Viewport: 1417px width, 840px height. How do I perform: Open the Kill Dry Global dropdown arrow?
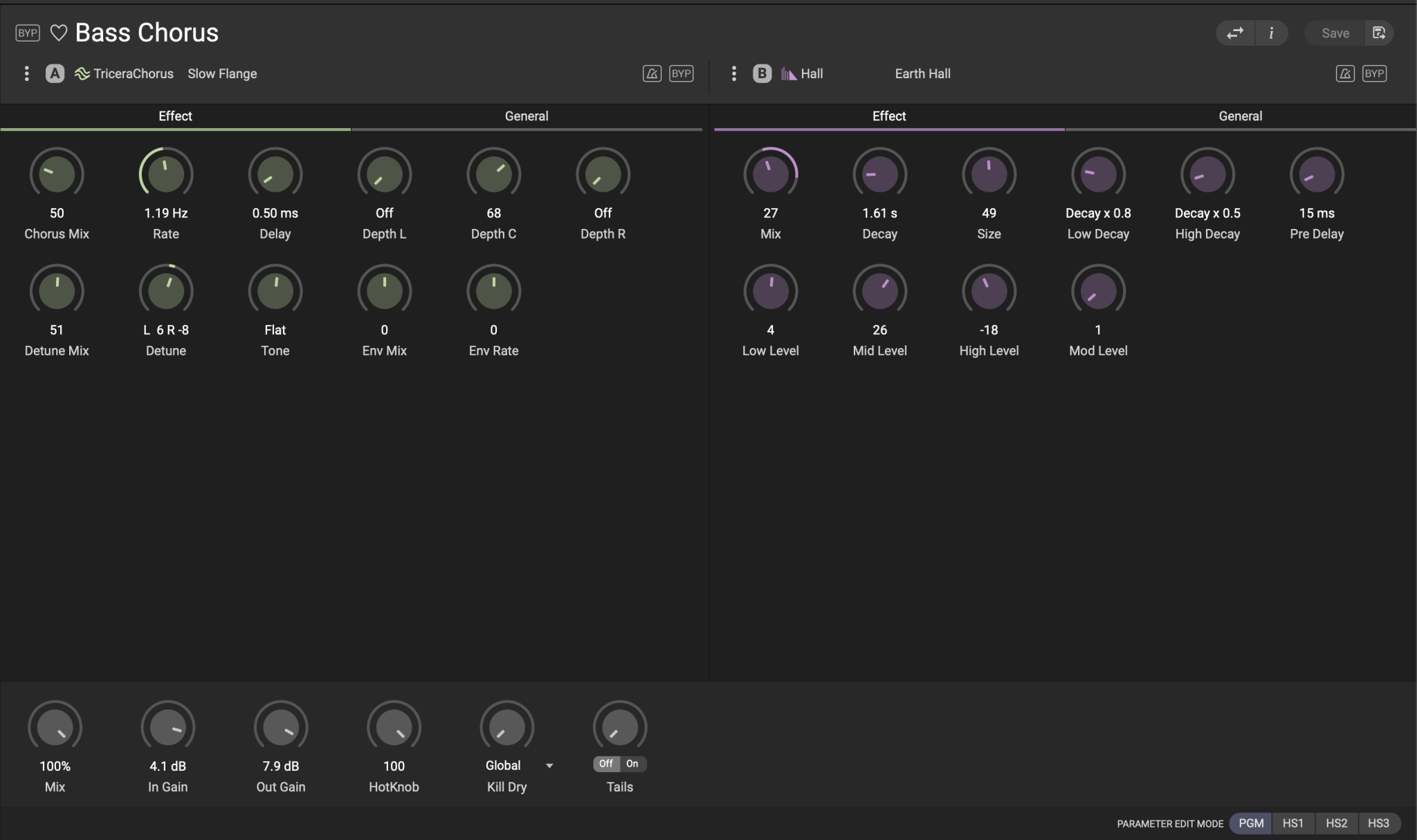coord(549,766)
